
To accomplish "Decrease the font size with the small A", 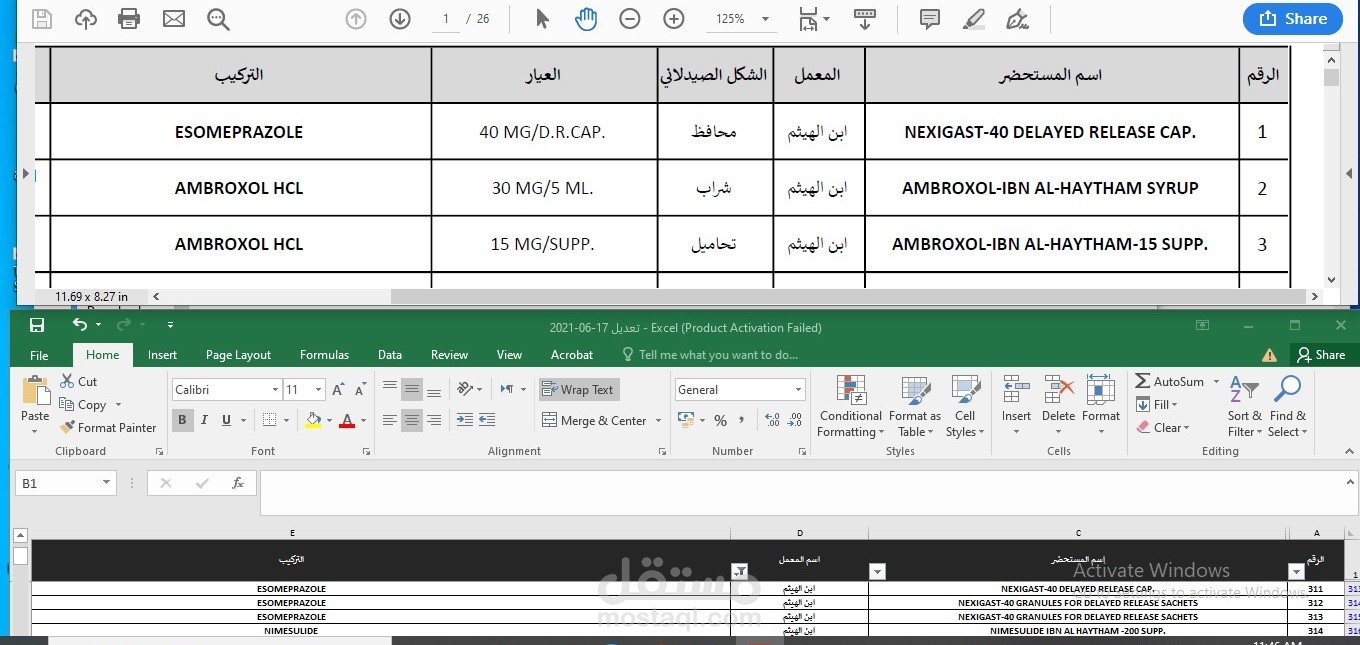I will coord(359,390).
